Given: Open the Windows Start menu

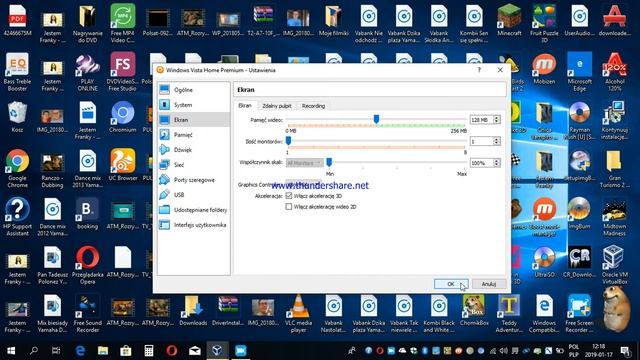Looking at the screenshot, I should pos(11,351).
